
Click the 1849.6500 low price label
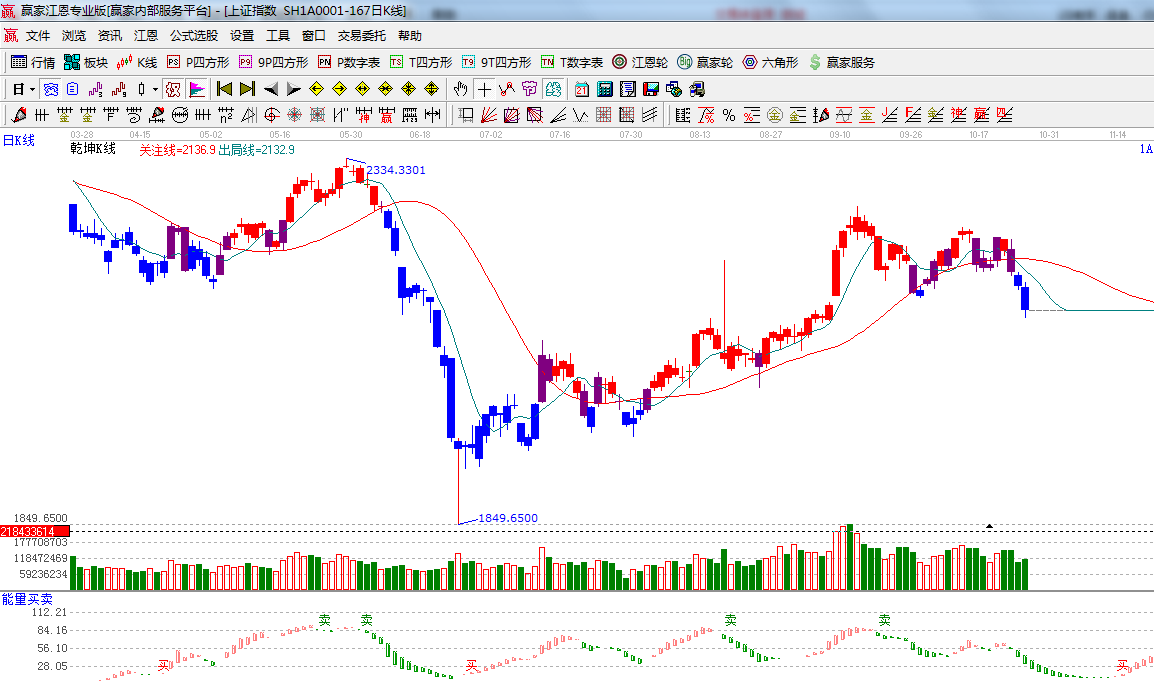[x=508, y=518]
